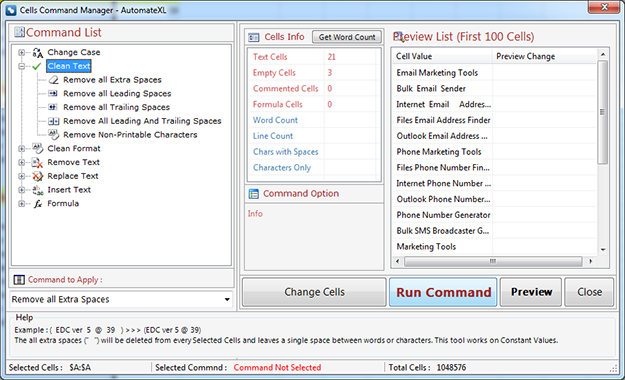The image size is (625, 380).
Task: Click the preview list scroll down arrow
Action: 603,250
